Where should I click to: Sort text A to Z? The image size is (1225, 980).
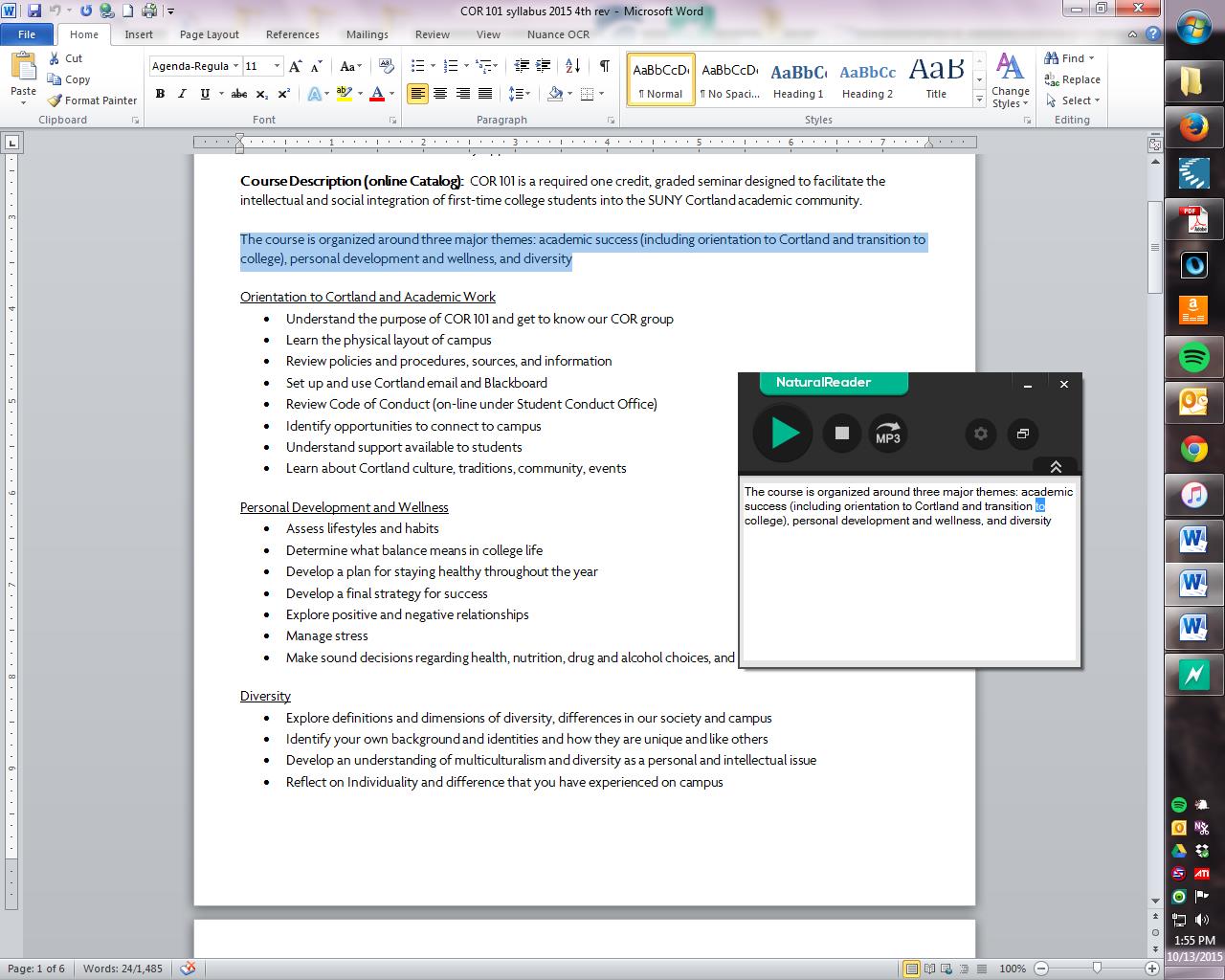pyautogui.click(x=573, y=66)
